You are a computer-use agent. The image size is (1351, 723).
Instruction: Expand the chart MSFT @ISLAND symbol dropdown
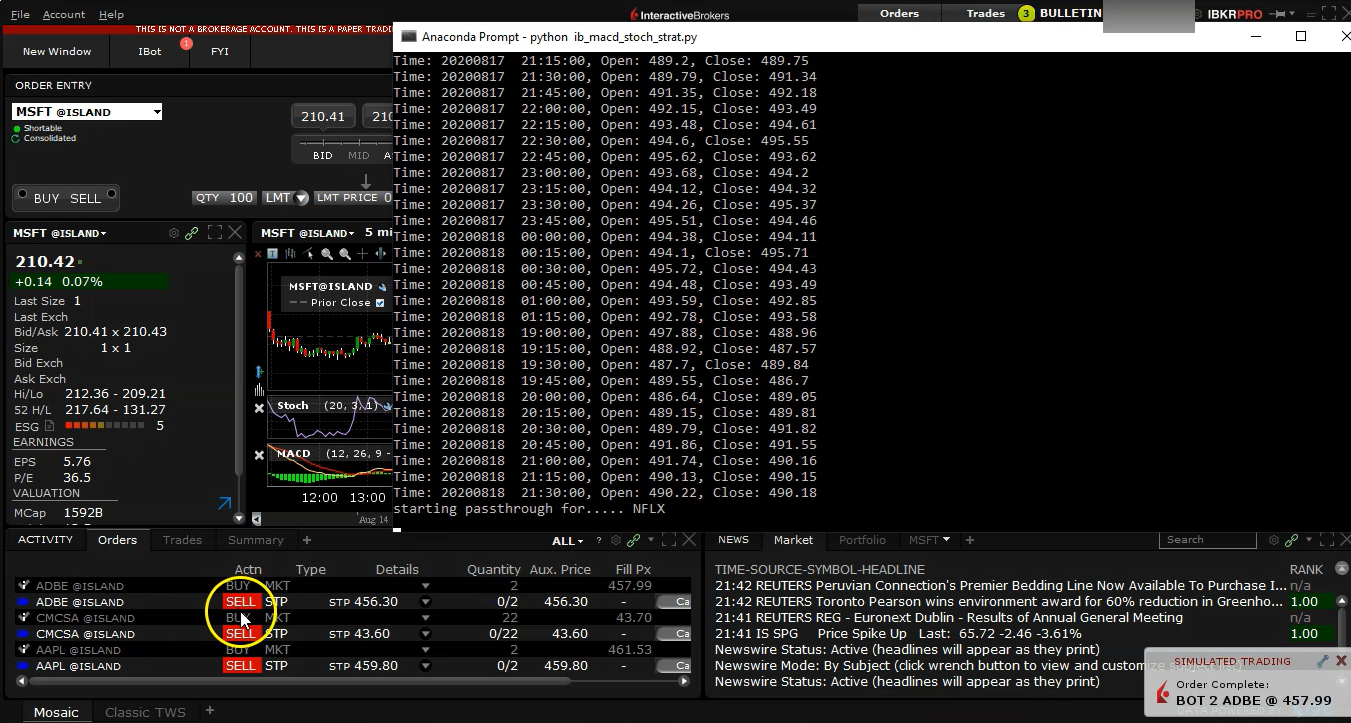pyautogui.click(x=351, y=233)
